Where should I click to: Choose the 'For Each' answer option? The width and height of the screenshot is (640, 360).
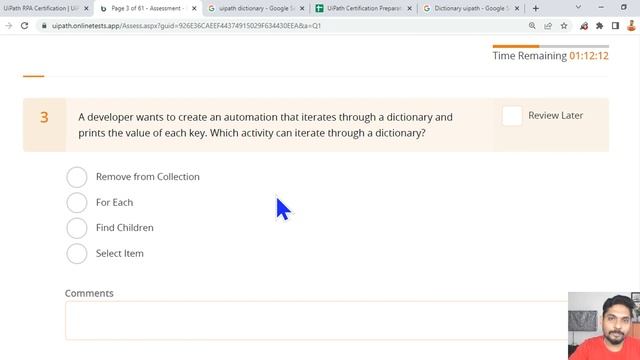pos(77,202)
